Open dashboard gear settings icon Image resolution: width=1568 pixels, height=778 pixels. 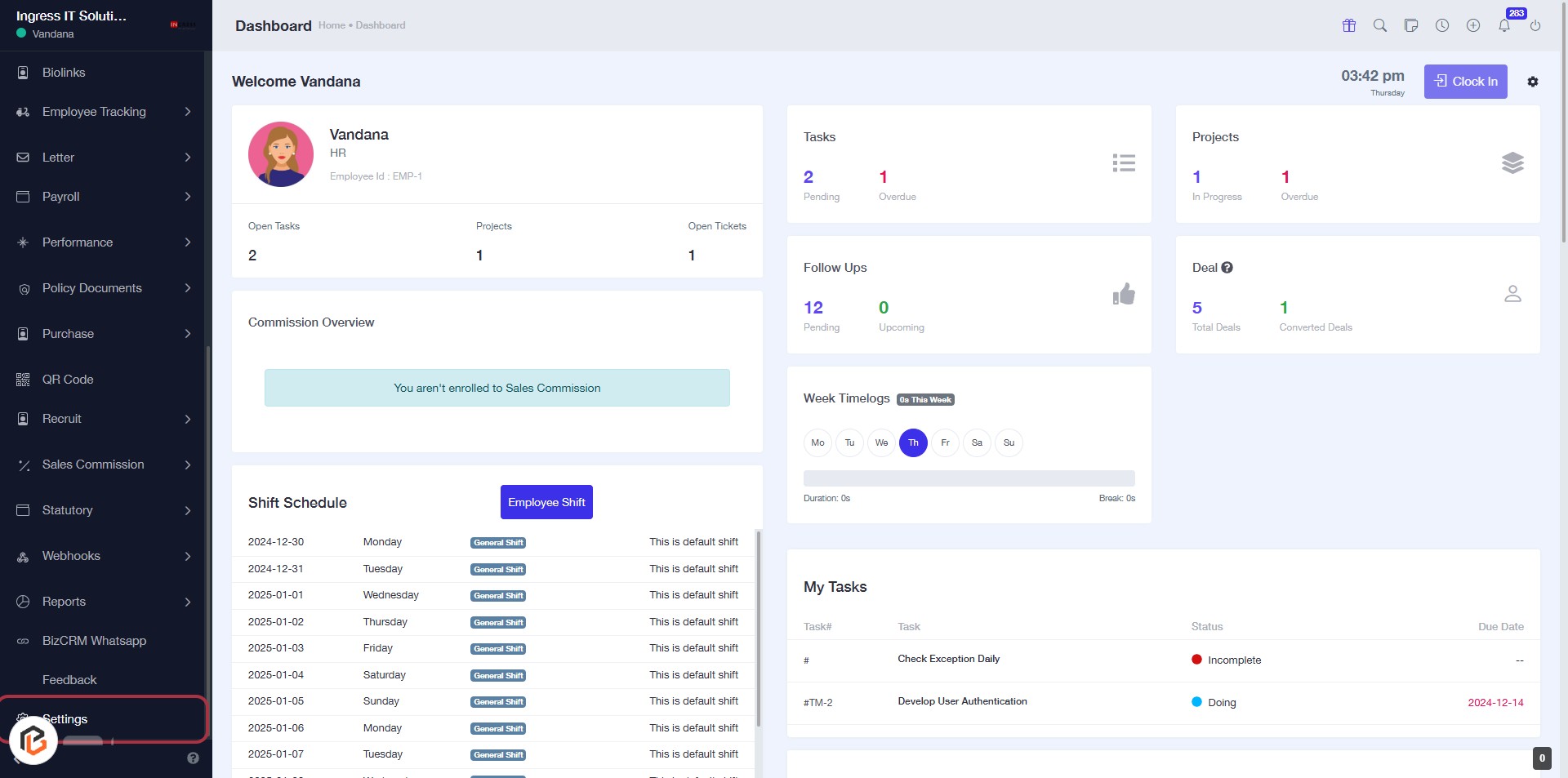tap(1533, 82)
